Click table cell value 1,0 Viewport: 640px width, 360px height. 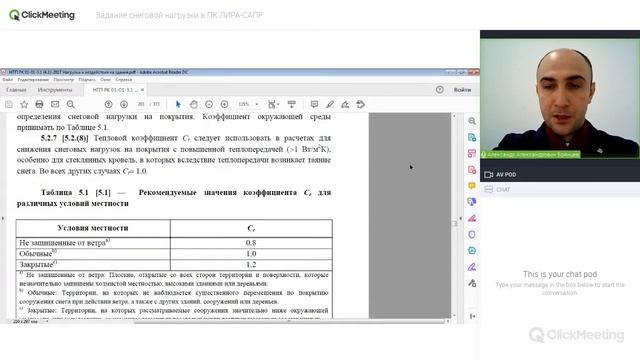pos(251,254)
